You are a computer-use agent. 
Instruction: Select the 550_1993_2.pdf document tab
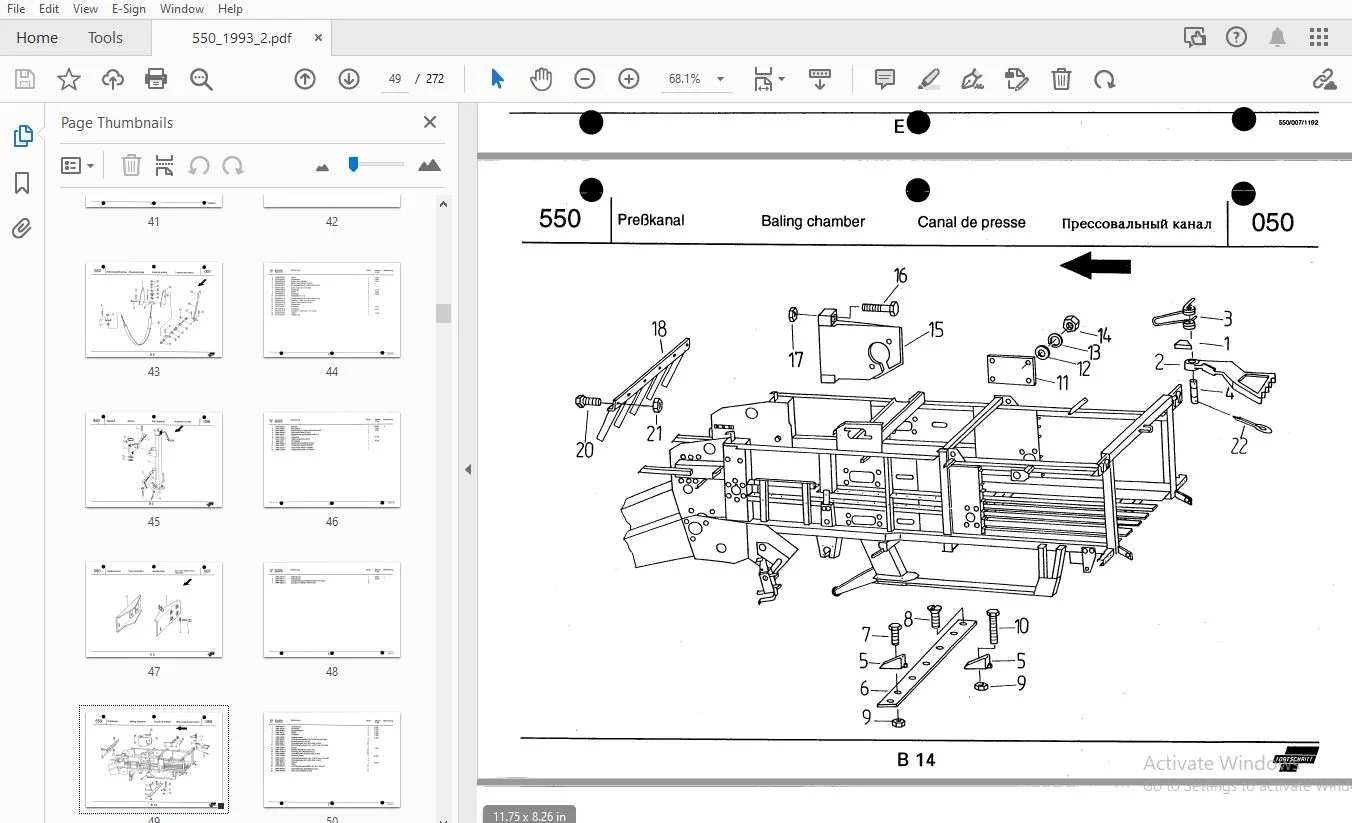(x=241, y=38)
